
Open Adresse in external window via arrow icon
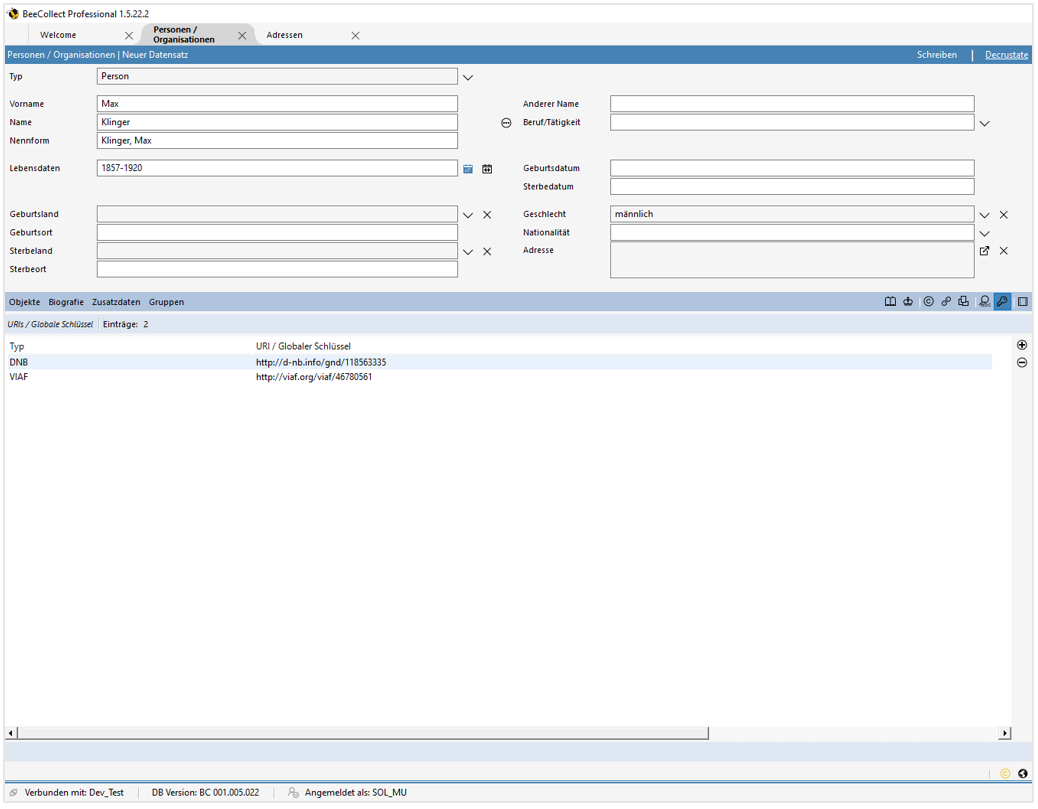984,250
